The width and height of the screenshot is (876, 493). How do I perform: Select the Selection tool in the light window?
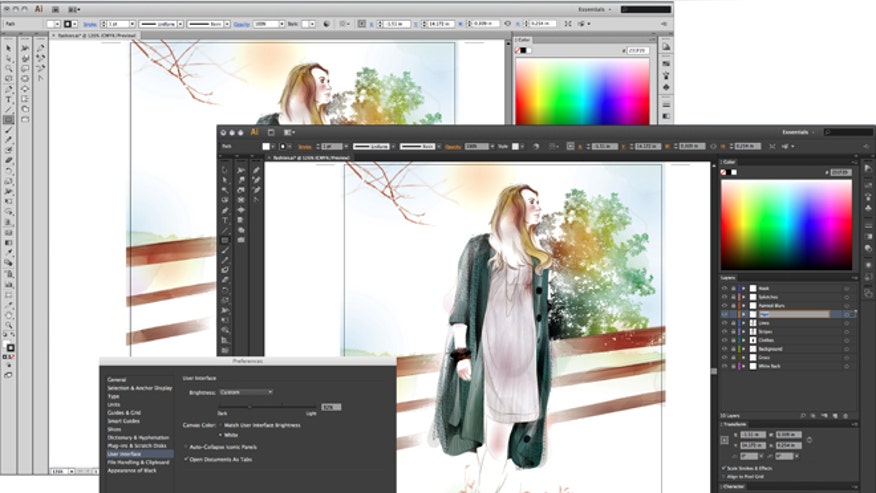[x=8, y=48]
